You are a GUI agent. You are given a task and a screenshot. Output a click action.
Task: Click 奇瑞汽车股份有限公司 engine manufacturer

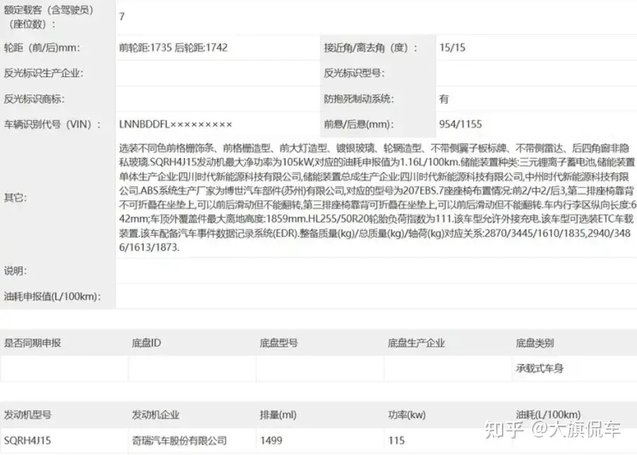(179, 439)
